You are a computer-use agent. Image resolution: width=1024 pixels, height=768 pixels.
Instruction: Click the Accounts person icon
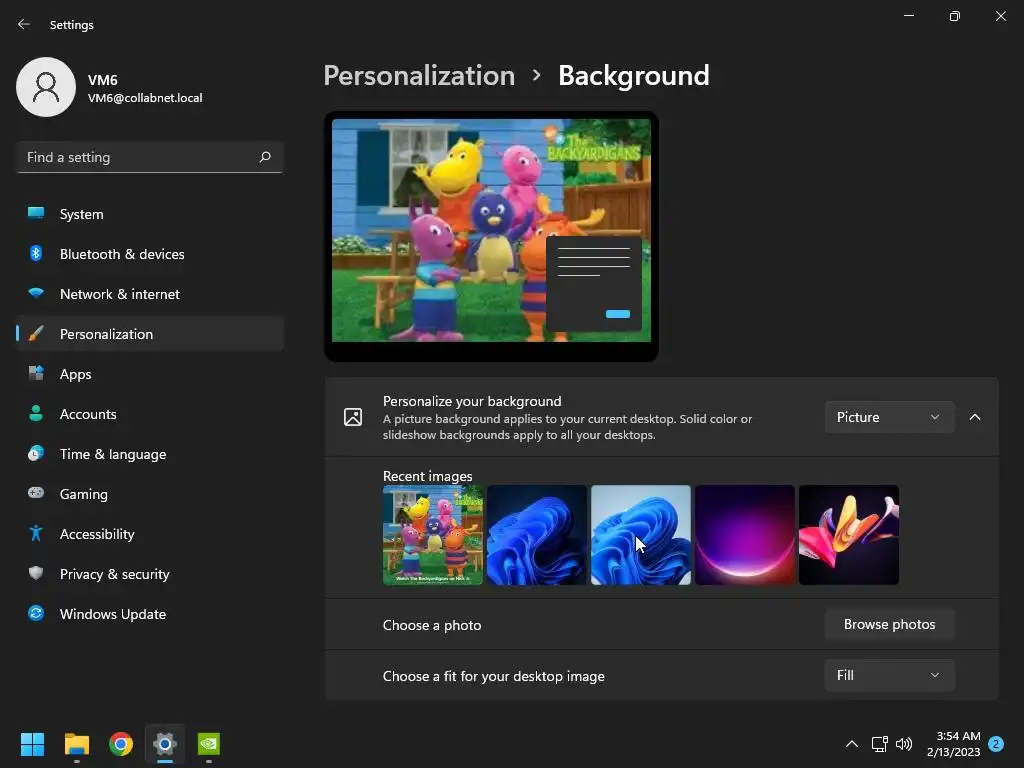click(x=36, y=413)
